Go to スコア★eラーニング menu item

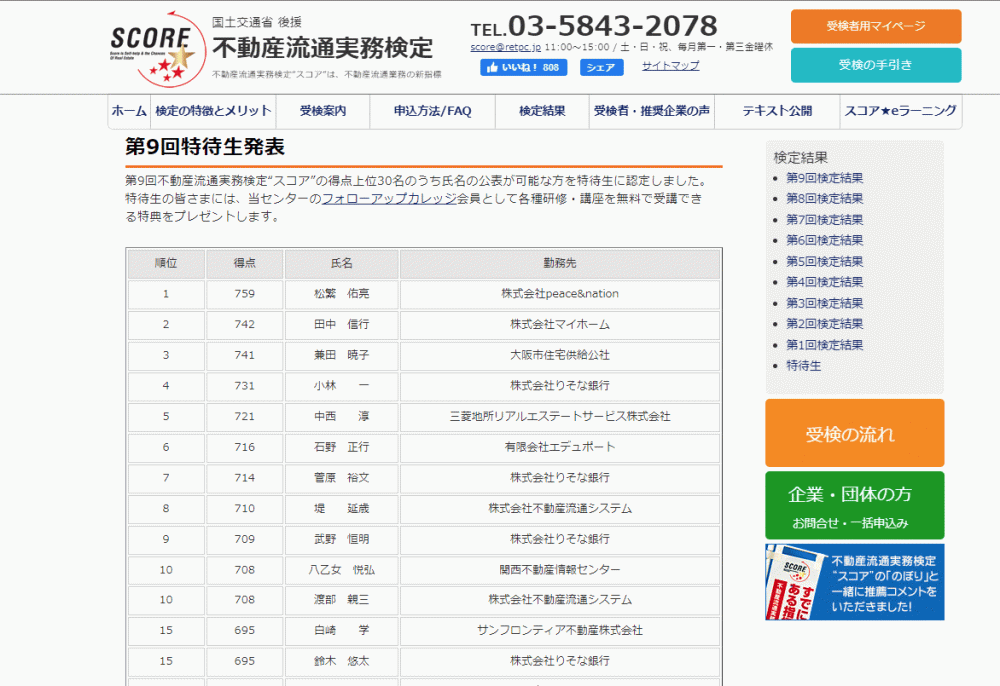pos(900,112)
